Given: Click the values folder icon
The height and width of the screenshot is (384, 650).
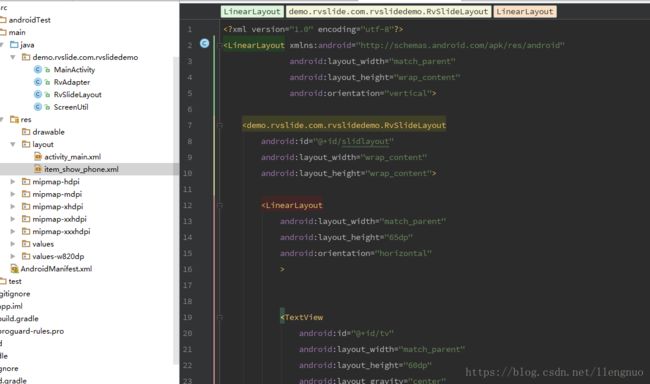Looking at the screenshot, I should coord(26,244).
